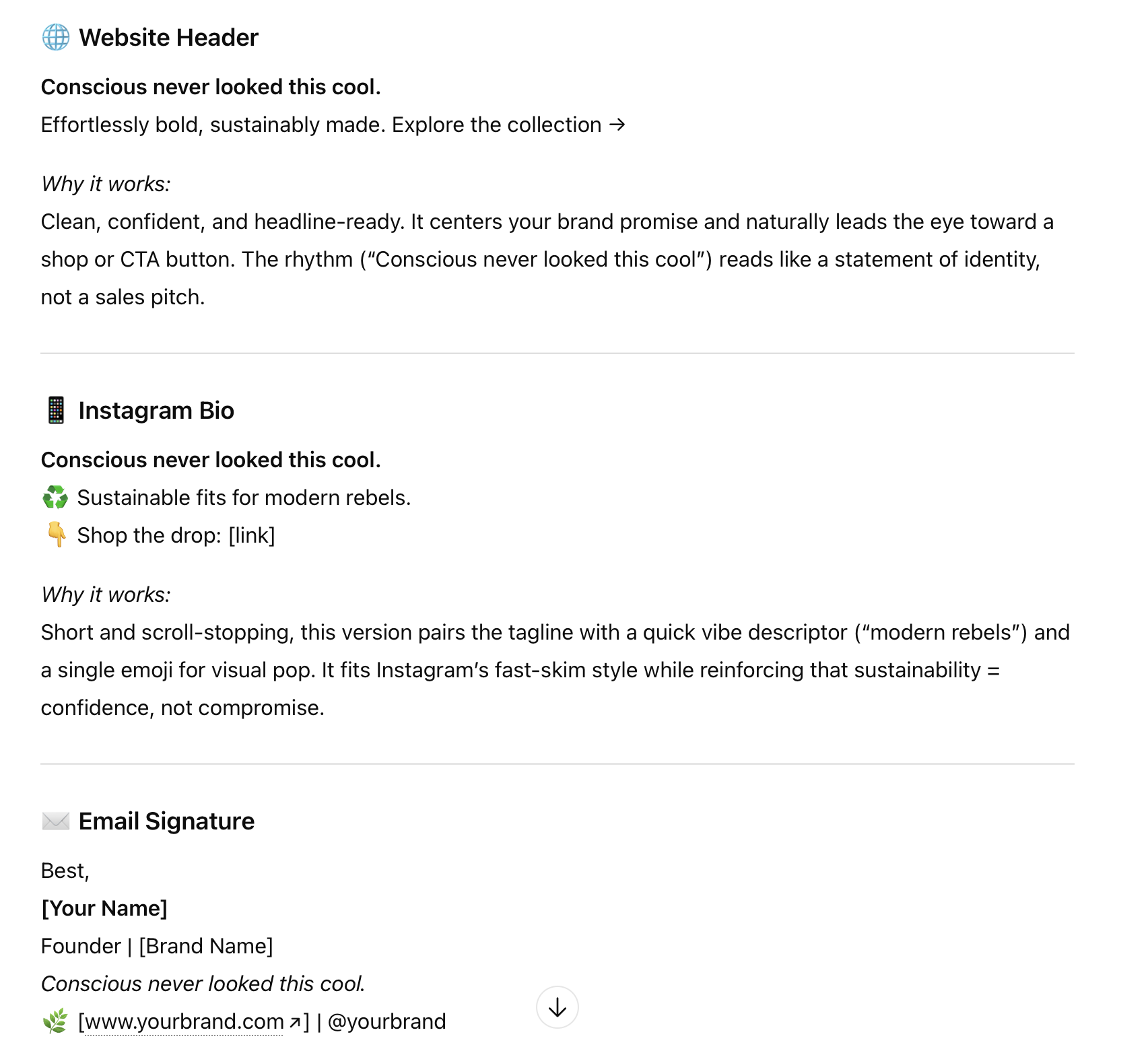This screenshot has height=1053, width=1148.
Task: Click the globe icon beside Website Header
Action: pos(56,38)
